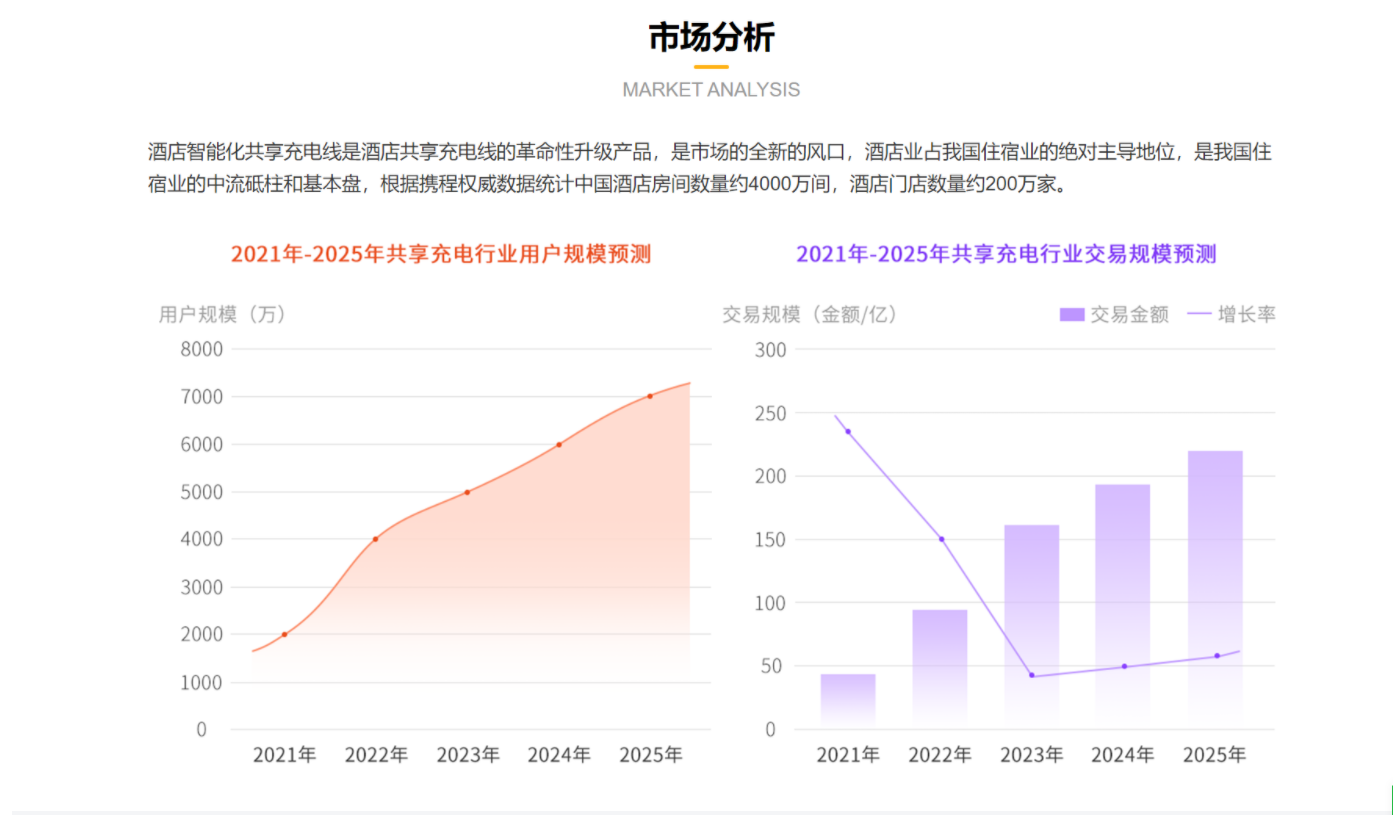The width and height of the screenshot is (1393, 815).
Task: Click the purple 交易规模预测 chart title
Action: [x=1006, y=254]
